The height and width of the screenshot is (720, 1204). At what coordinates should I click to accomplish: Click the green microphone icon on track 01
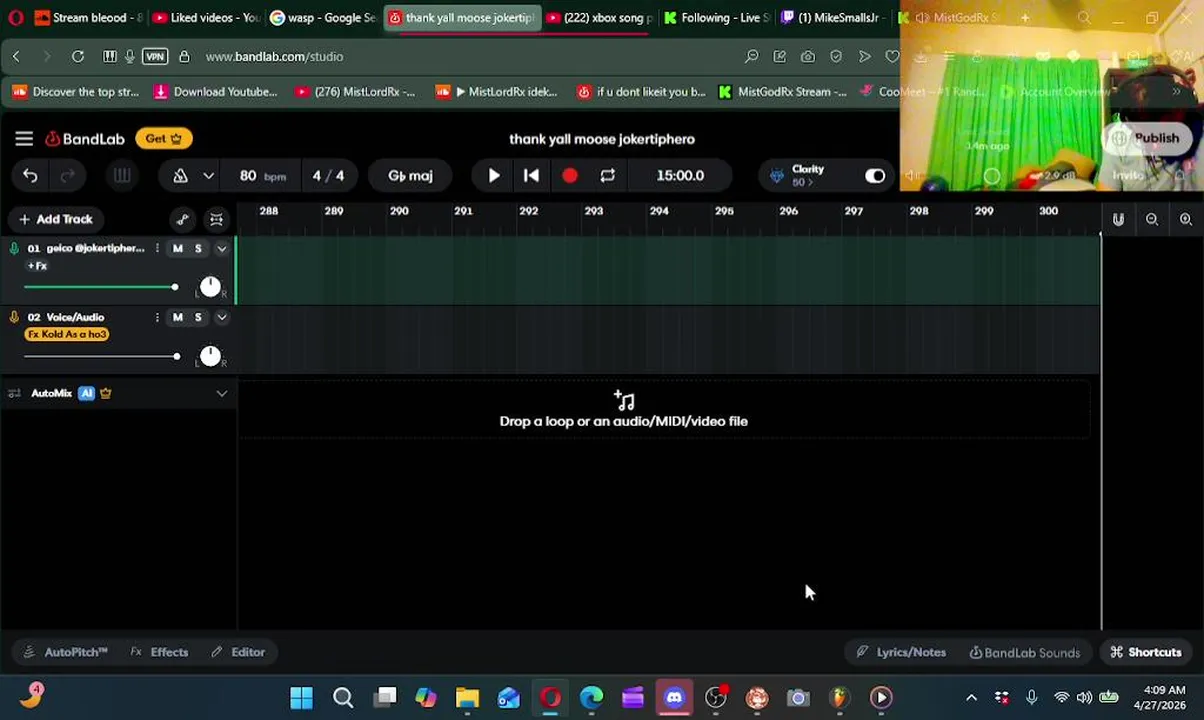pyautogui.click(x=14, y=248)
